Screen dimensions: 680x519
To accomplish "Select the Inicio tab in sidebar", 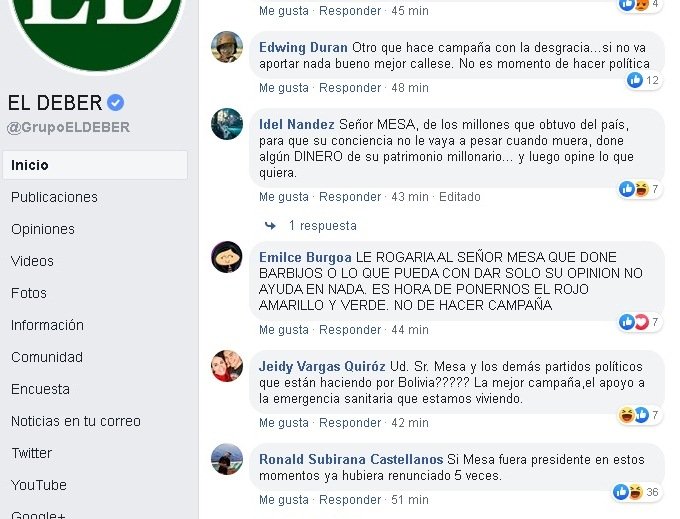I will click(x=95, y=165).
